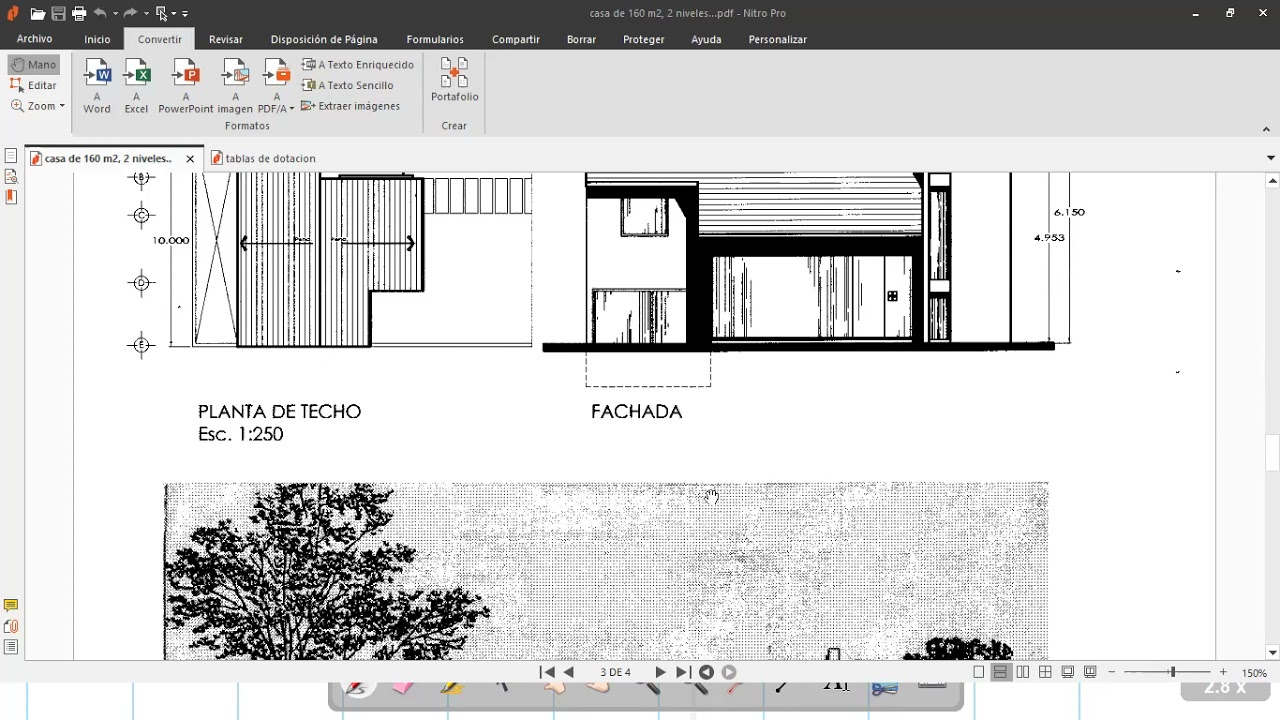Click A Texto Sencillo button

[348, 86]
